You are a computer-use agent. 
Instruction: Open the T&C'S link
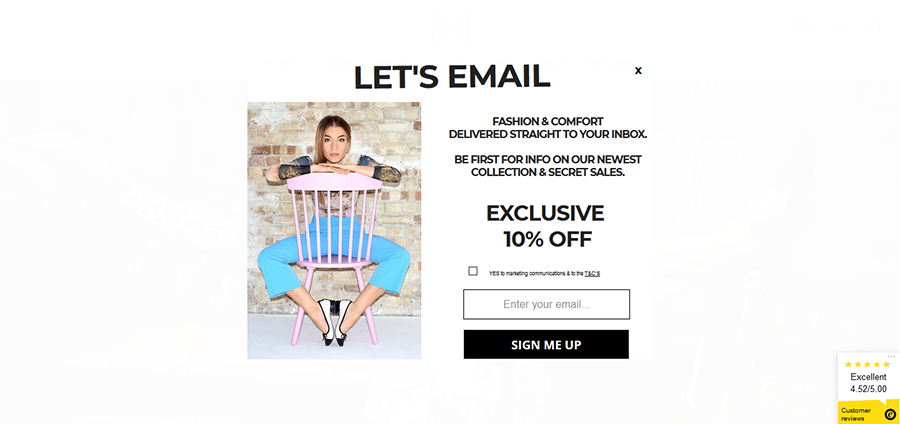click(592, 274)
